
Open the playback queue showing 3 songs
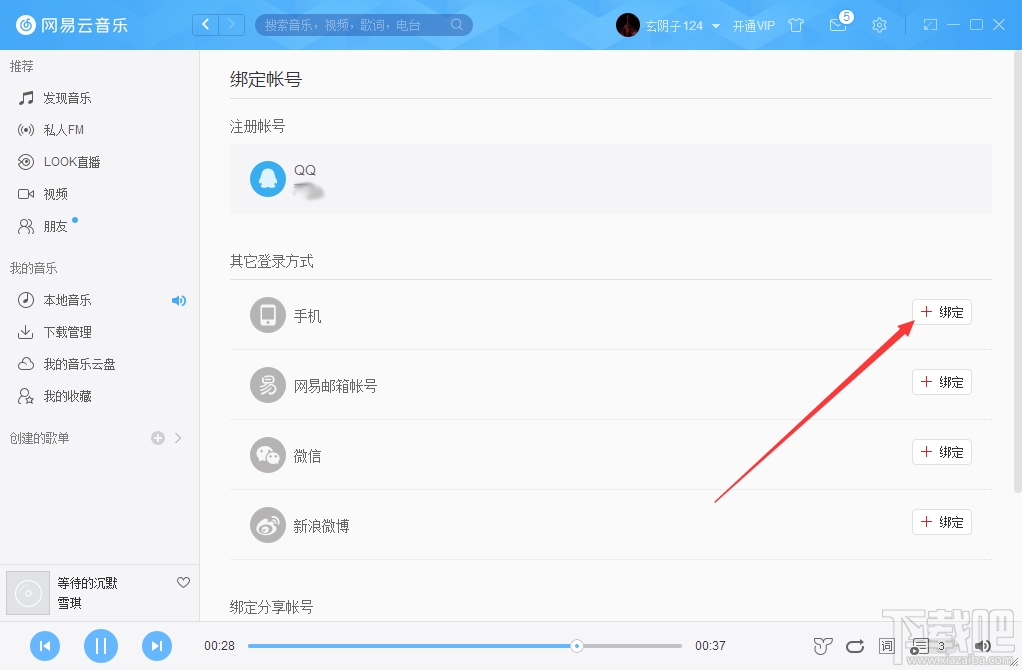pyautogui.click(x=925, y=646)
